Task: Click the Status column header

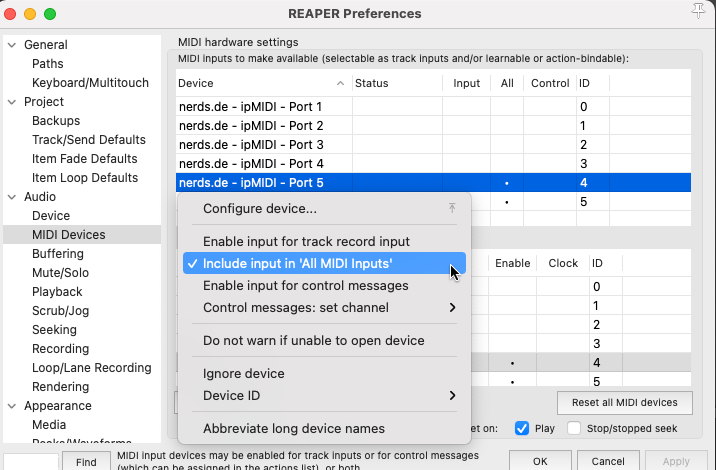Action: tap(372, 83)
